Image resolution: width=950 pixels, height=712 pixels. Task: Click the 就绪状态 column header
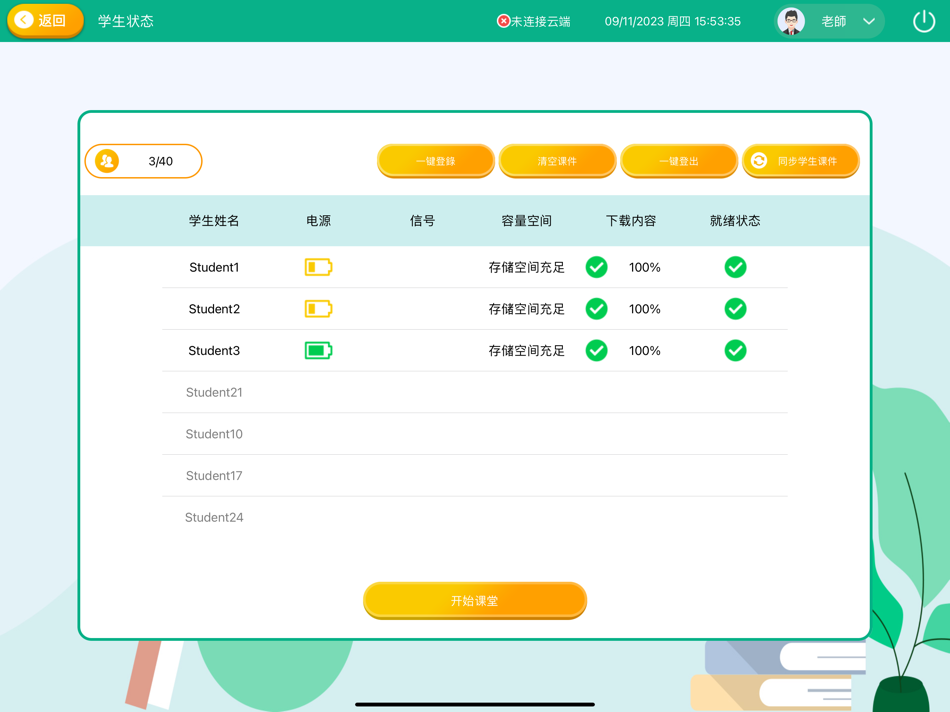click(x=735, y=221)
